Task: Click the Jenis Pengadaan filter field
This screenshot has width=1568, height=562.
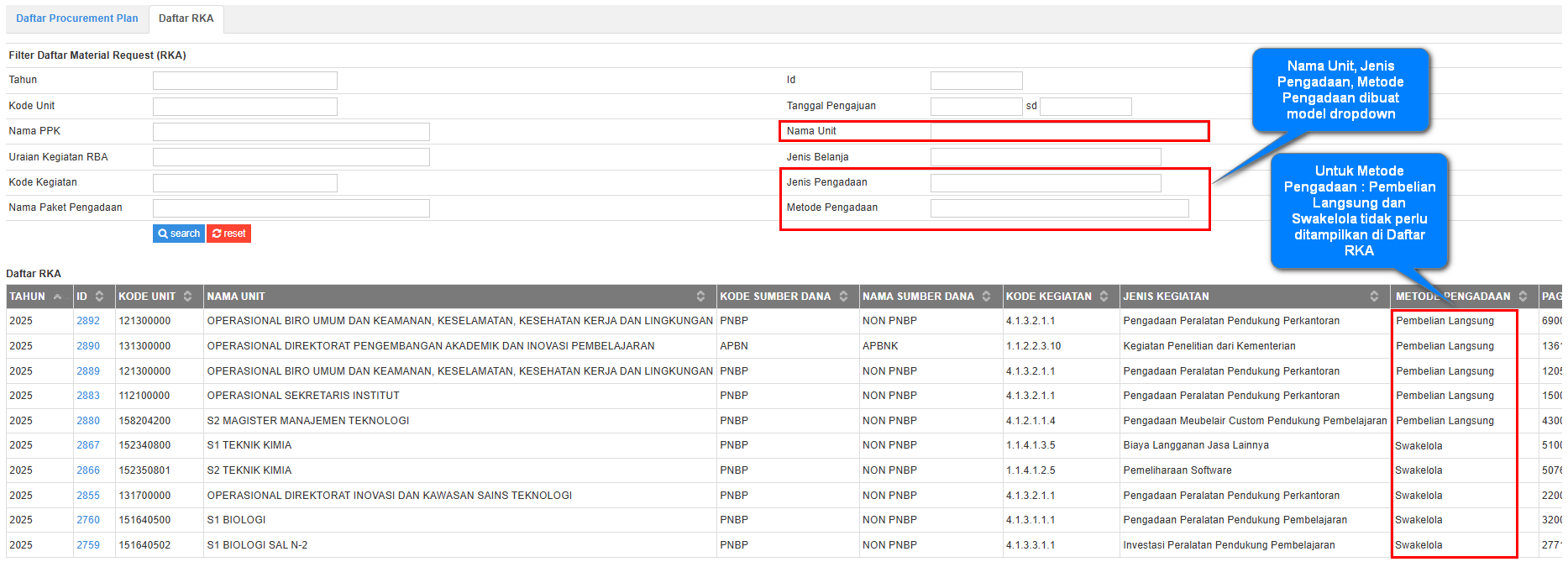Action: point(1045,183)
